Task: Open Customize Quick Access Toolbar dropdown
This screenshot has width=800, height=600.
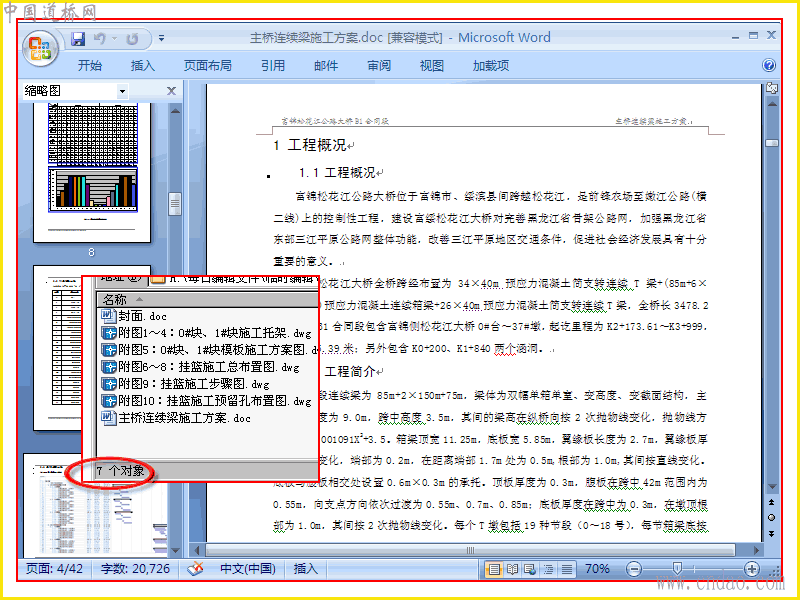Action: tap(161, 38)
